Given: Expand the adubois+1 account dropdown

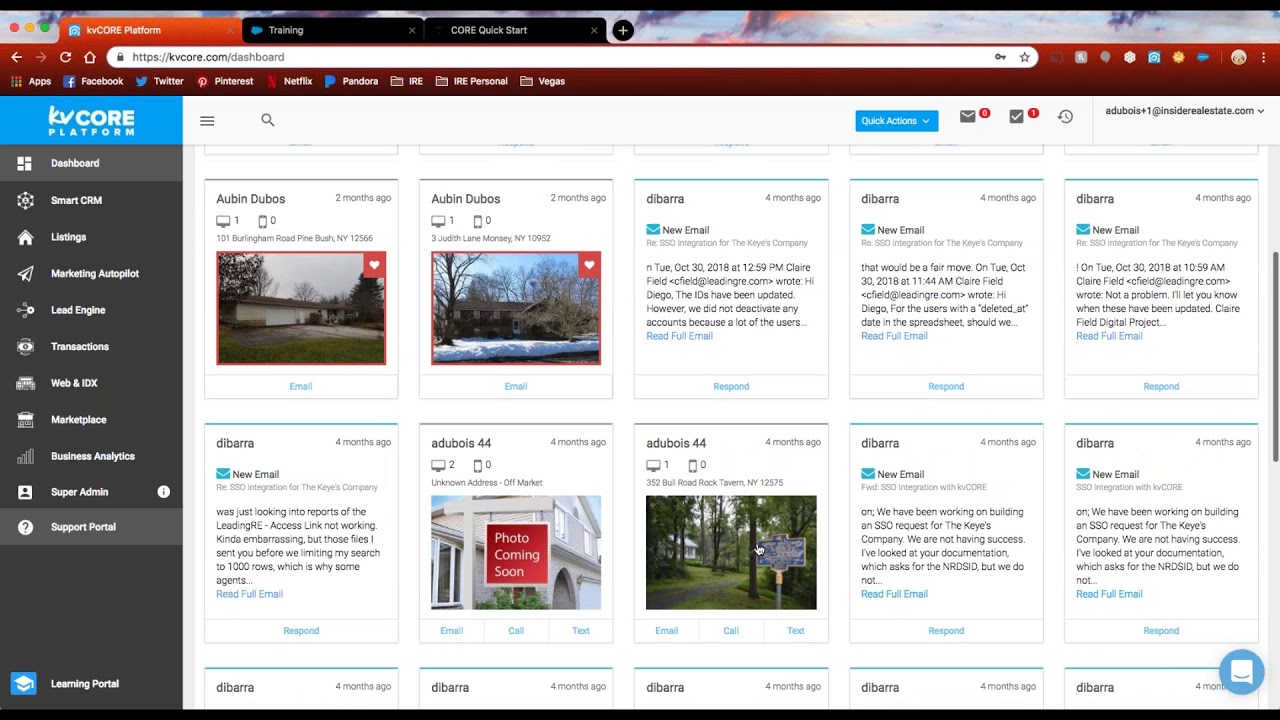Looking at the screenshot, I should 1185,111.
